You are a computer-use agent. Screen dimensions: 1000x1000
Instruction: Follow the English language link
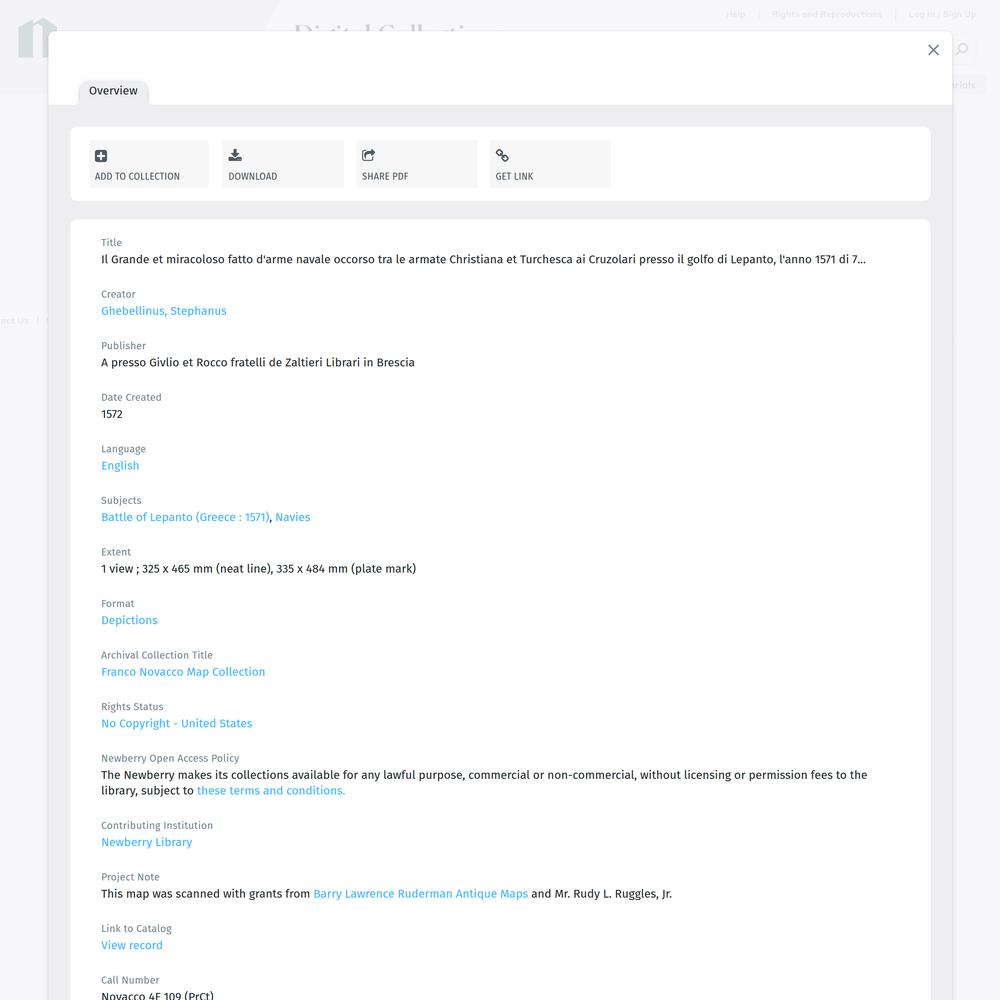tap(120, 466)
